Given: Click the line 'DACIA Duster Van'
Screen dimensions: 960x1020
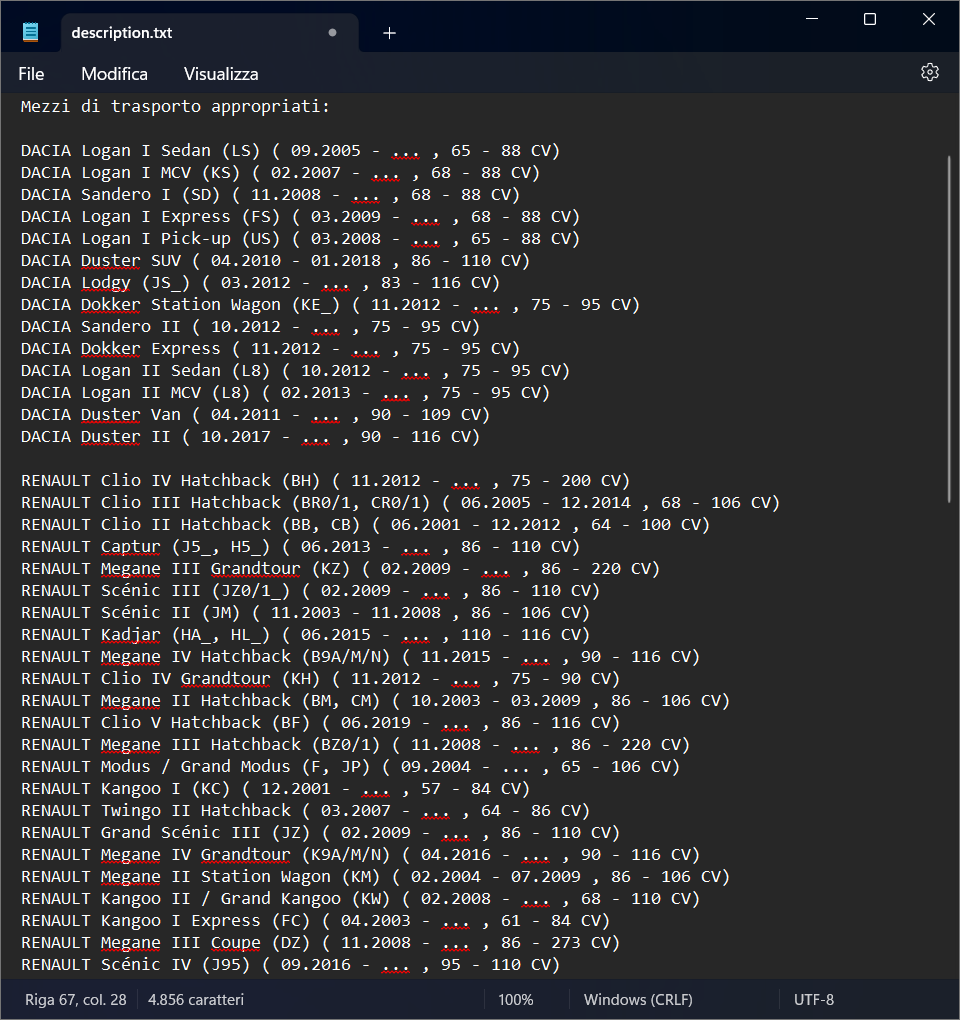Looking at the screenshot, I should coord(256,415).
